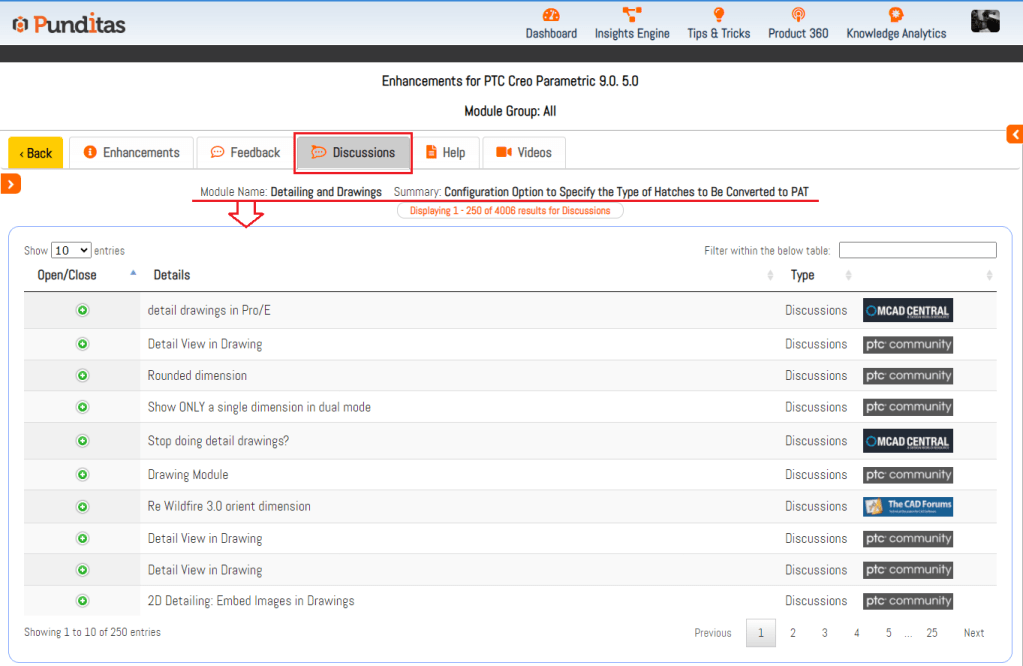1023x666 pixels.
Task: Click the yellow Back button
Action: [x=36, y=153]
